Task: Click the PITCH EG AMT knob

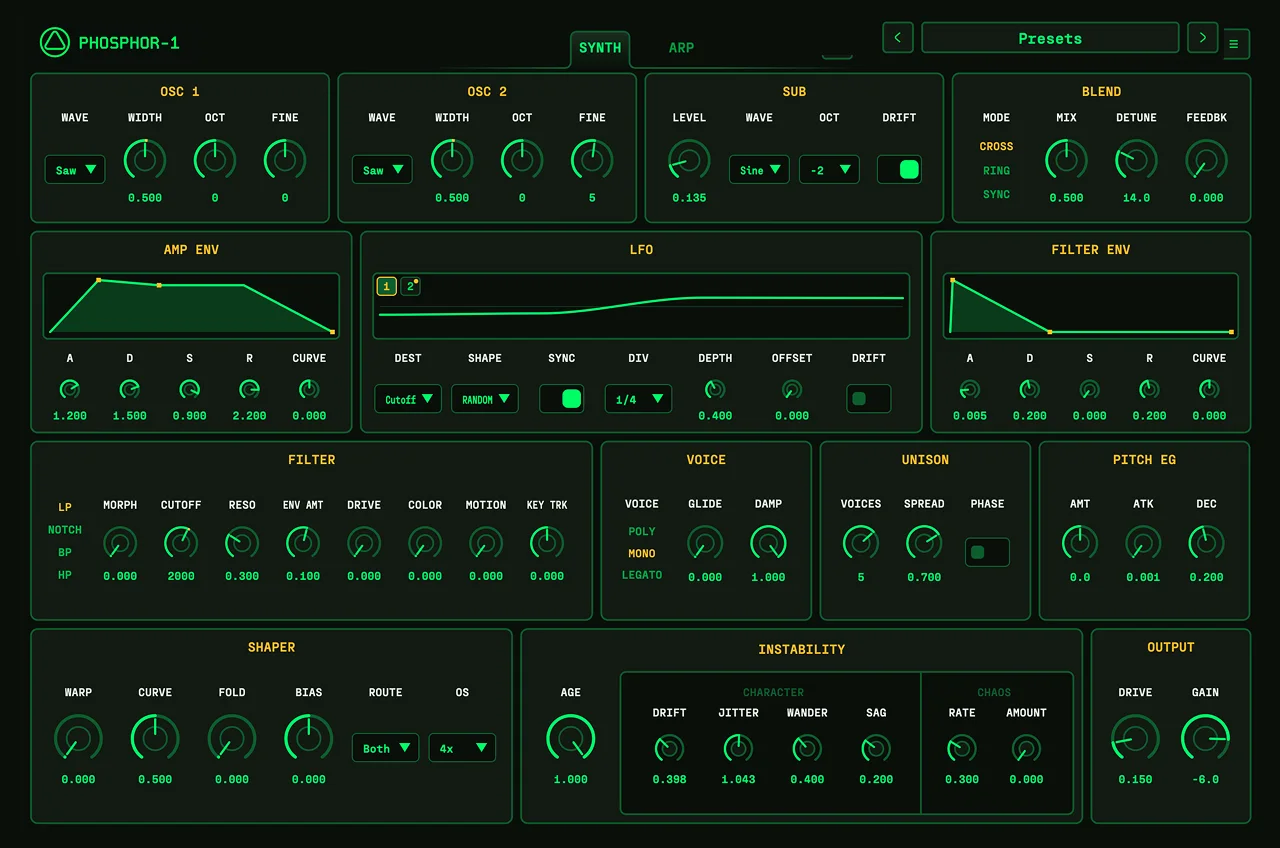Action: coord(1080,543)
